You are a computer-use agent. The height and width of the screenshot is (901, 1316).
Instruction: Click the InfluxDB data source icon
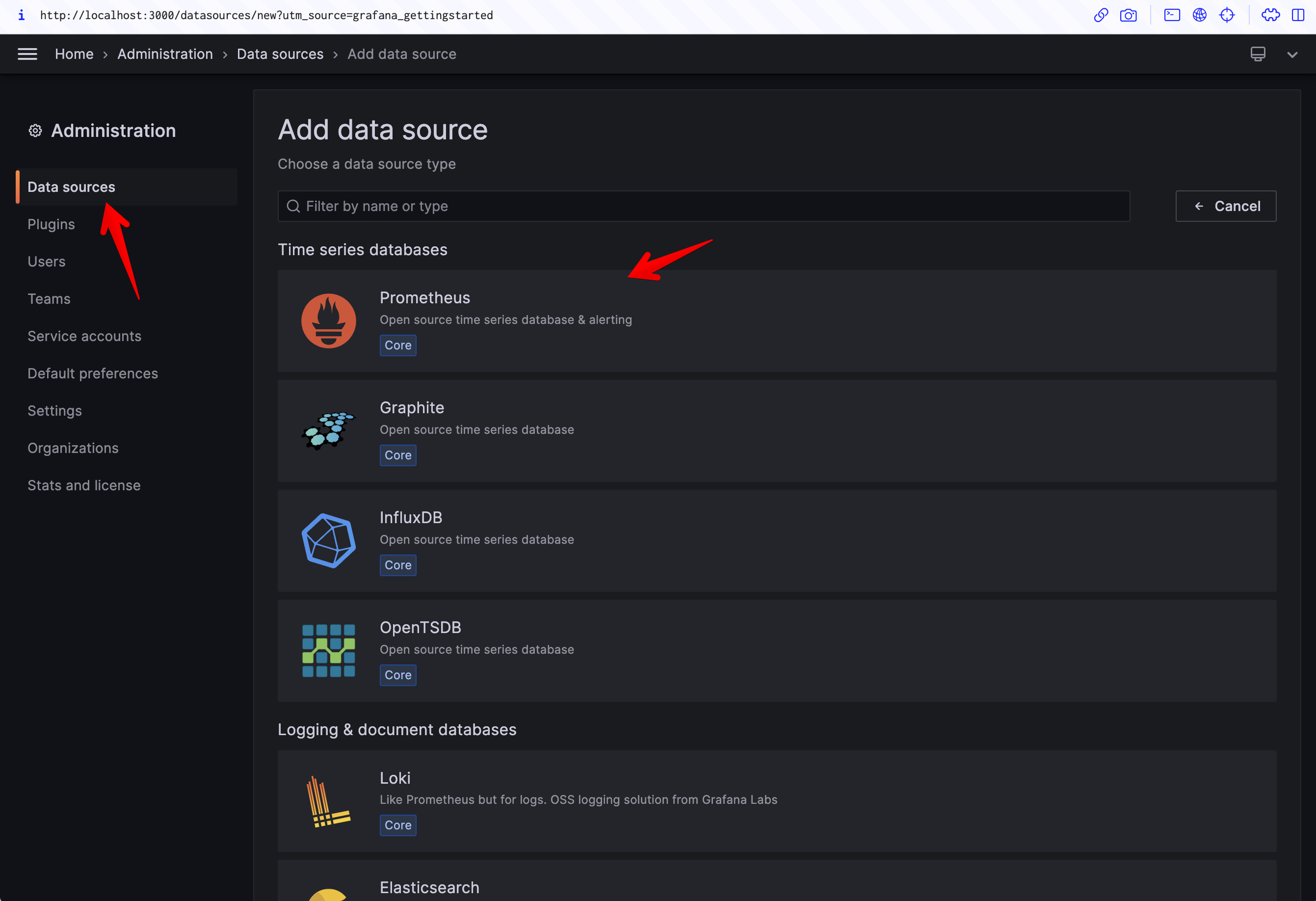(x=328, y=540)
